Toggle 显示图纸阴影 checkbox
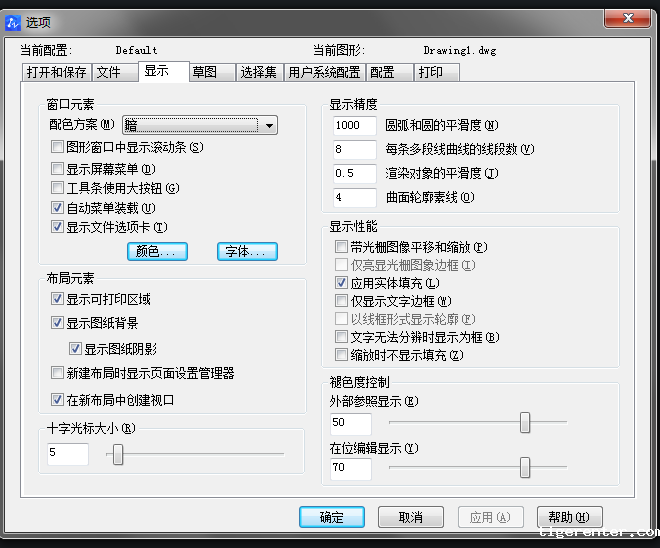This screenshot has width=660, height=548. pos(76,349)
